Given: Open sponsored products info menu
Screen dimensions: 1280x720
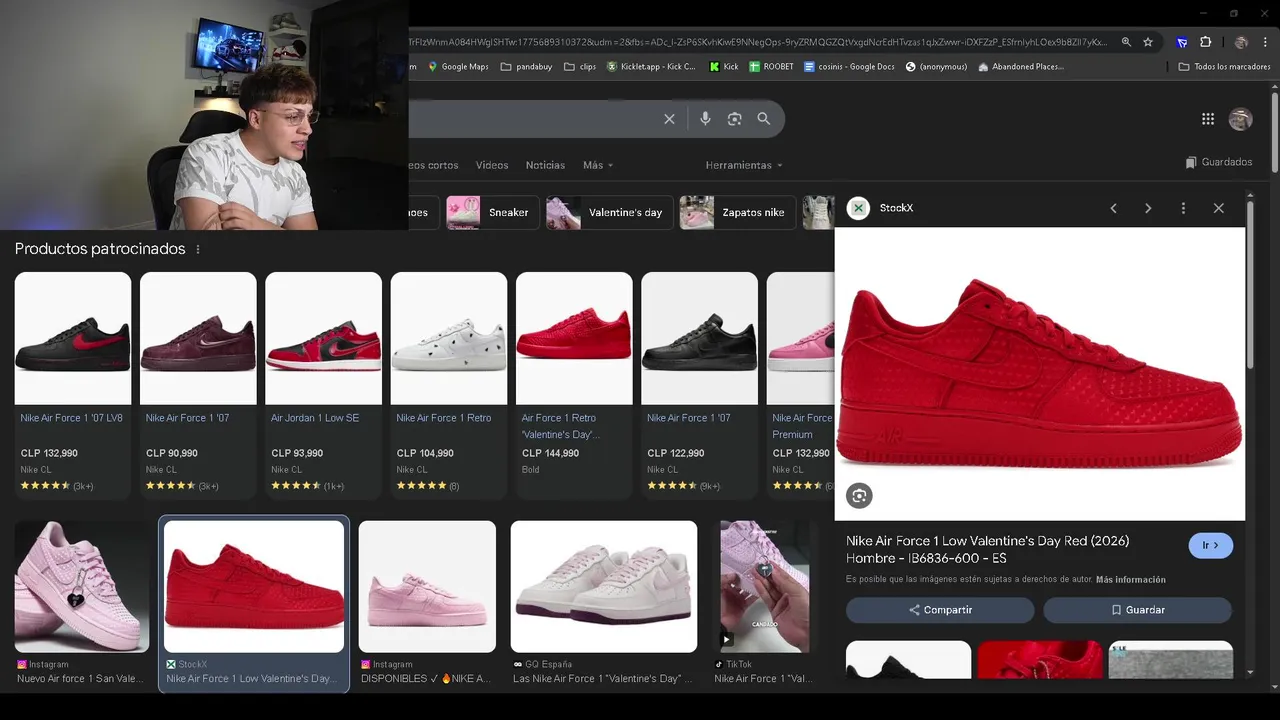Looking at the screenshot, I should [198, 249].
